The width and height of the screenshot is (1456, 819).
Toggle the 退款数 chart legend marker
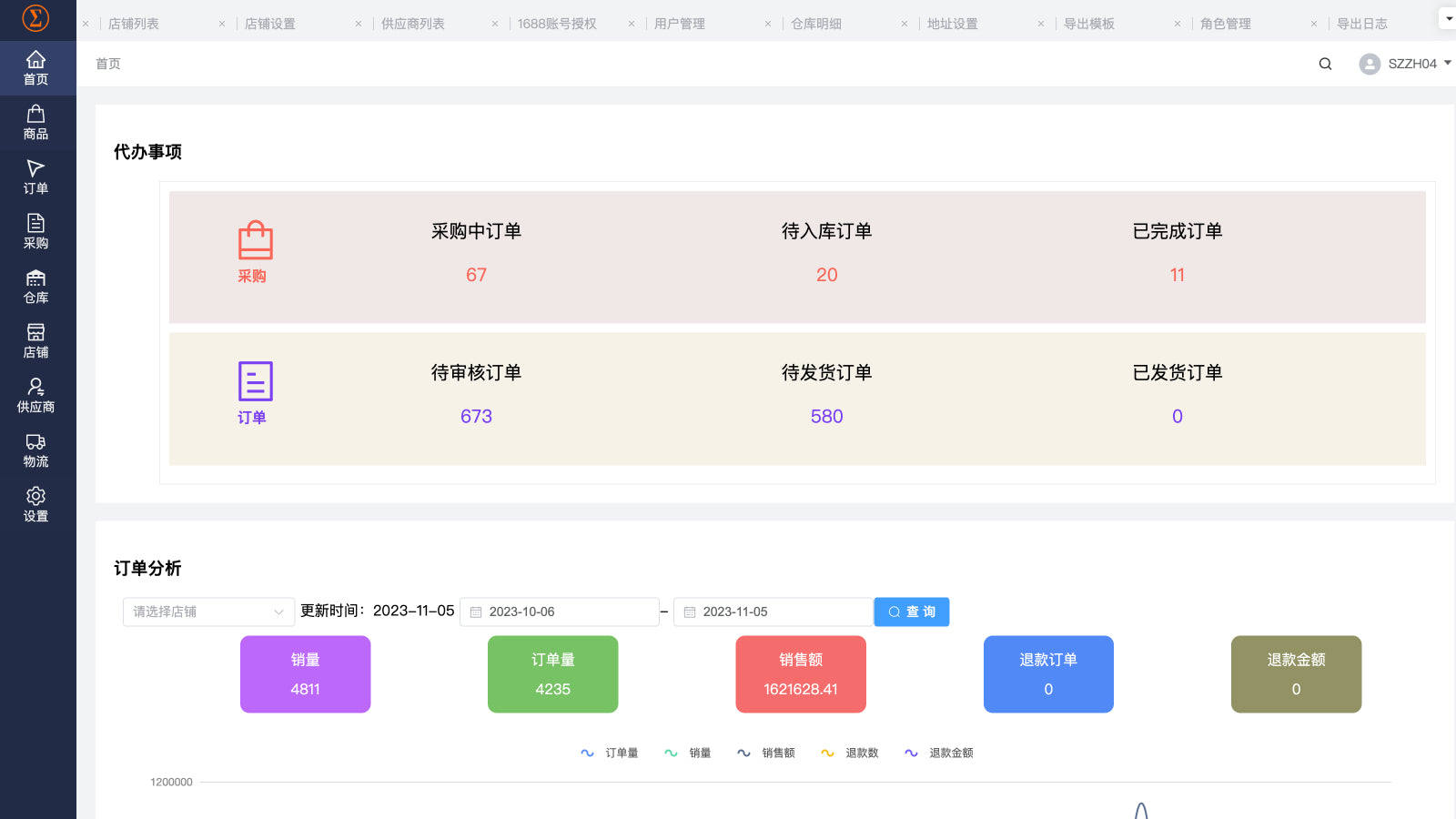827,753
